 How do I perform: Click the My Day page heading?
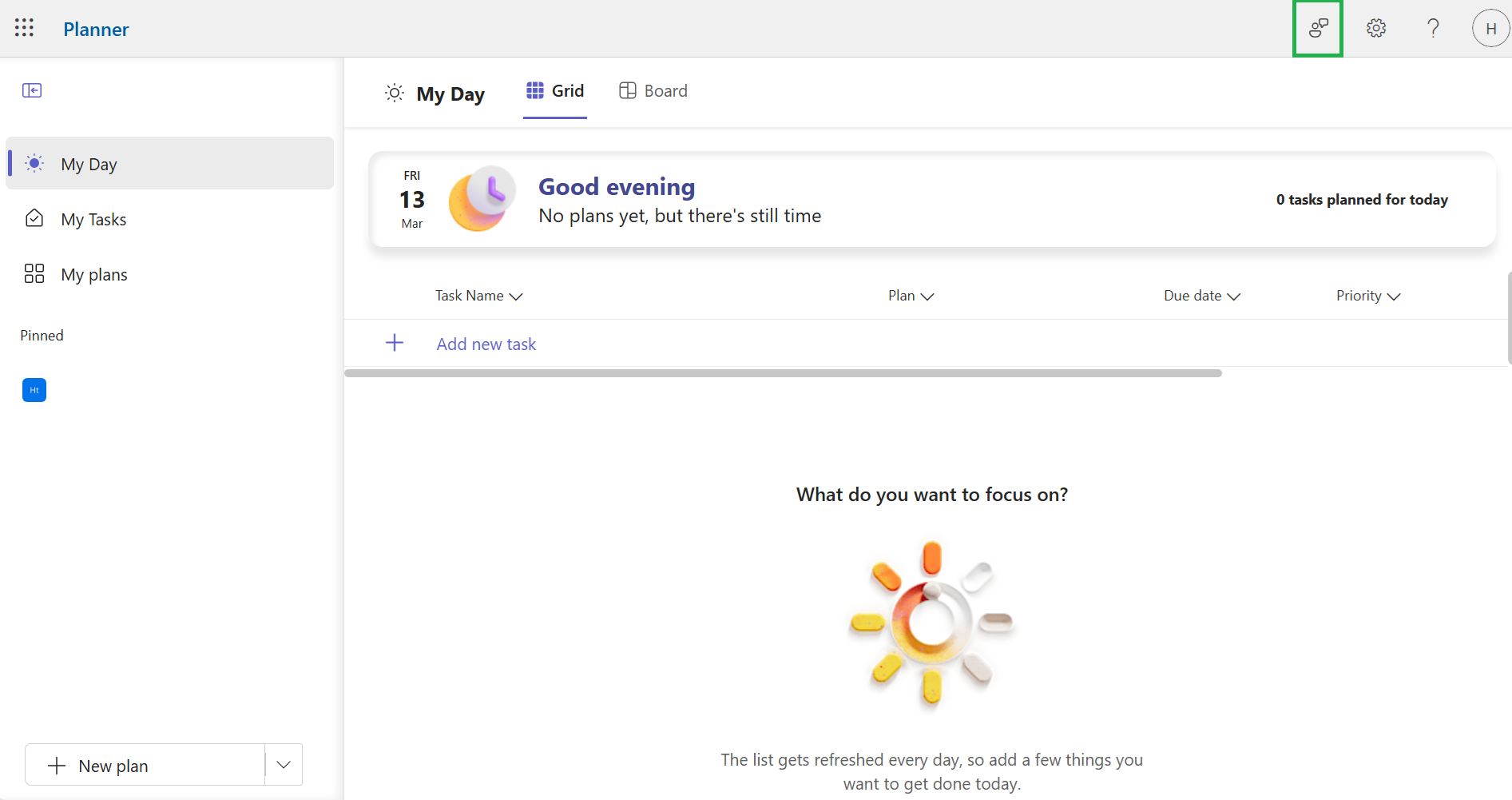[x=450, y=94]
